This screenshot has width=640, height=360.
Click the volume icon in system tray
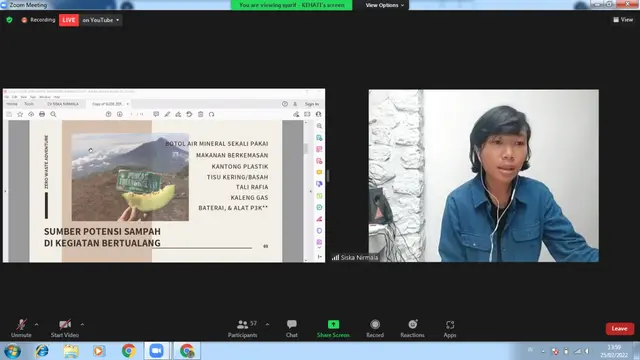pyautogui.click(x=587, y=351)
